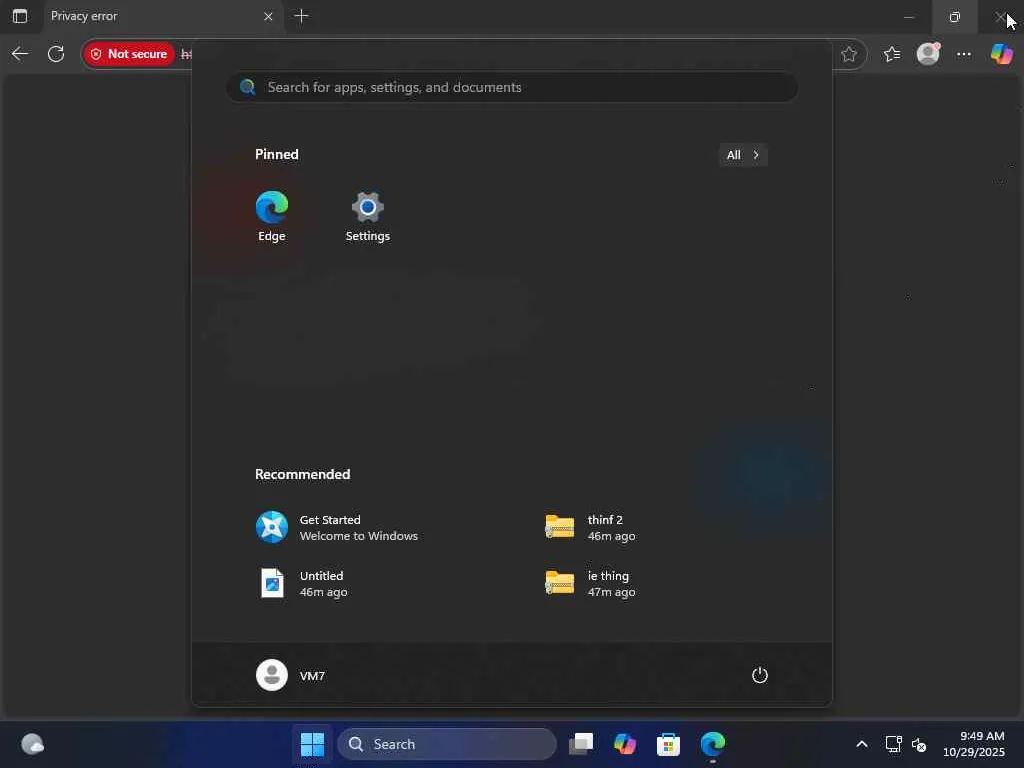Screen dimensions: 1024x768
Task: Open Microsoft Store from the taskbar
Action: click(668, 744)
